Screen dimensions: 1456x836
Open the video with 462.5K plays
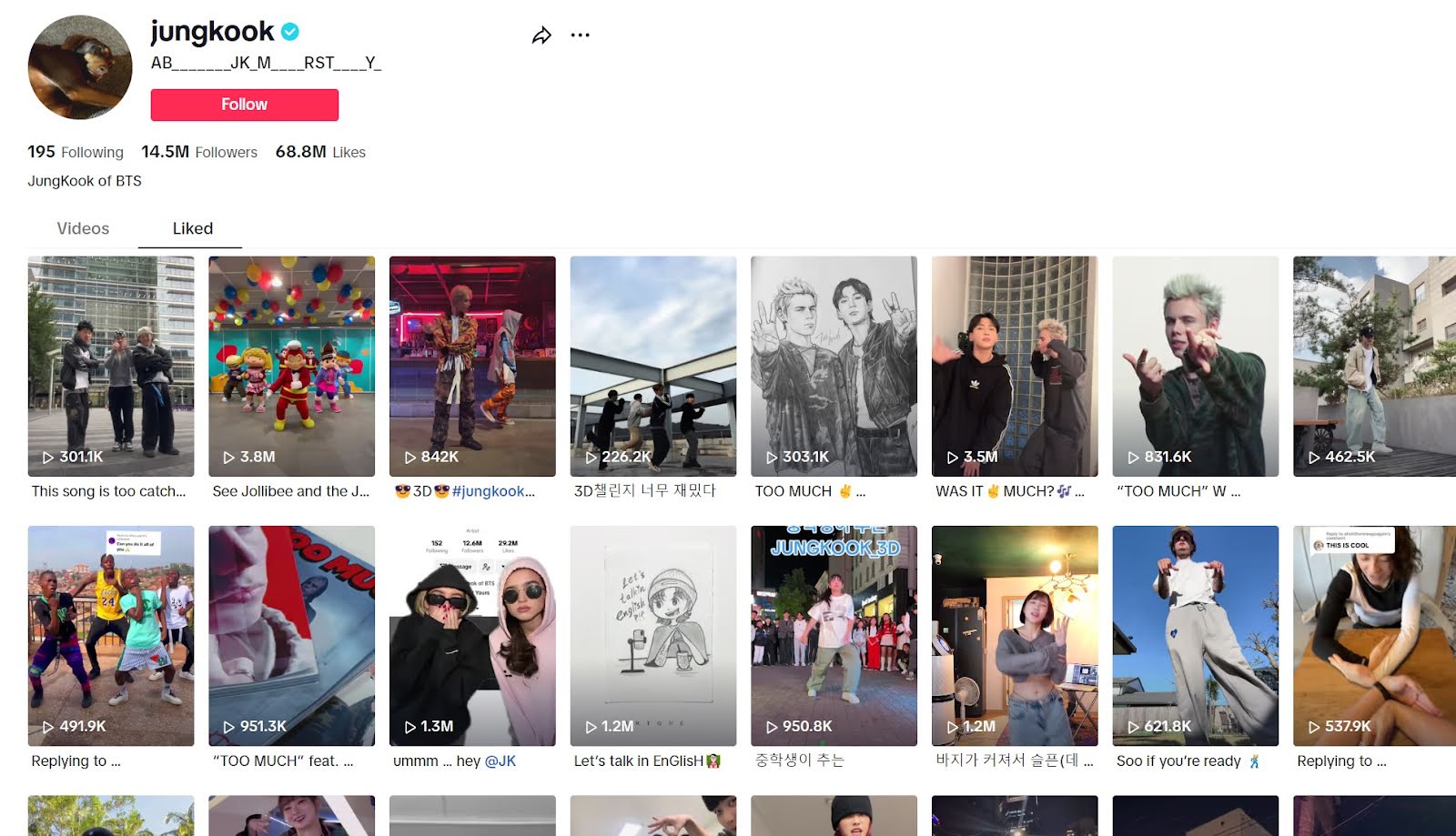1374,367
